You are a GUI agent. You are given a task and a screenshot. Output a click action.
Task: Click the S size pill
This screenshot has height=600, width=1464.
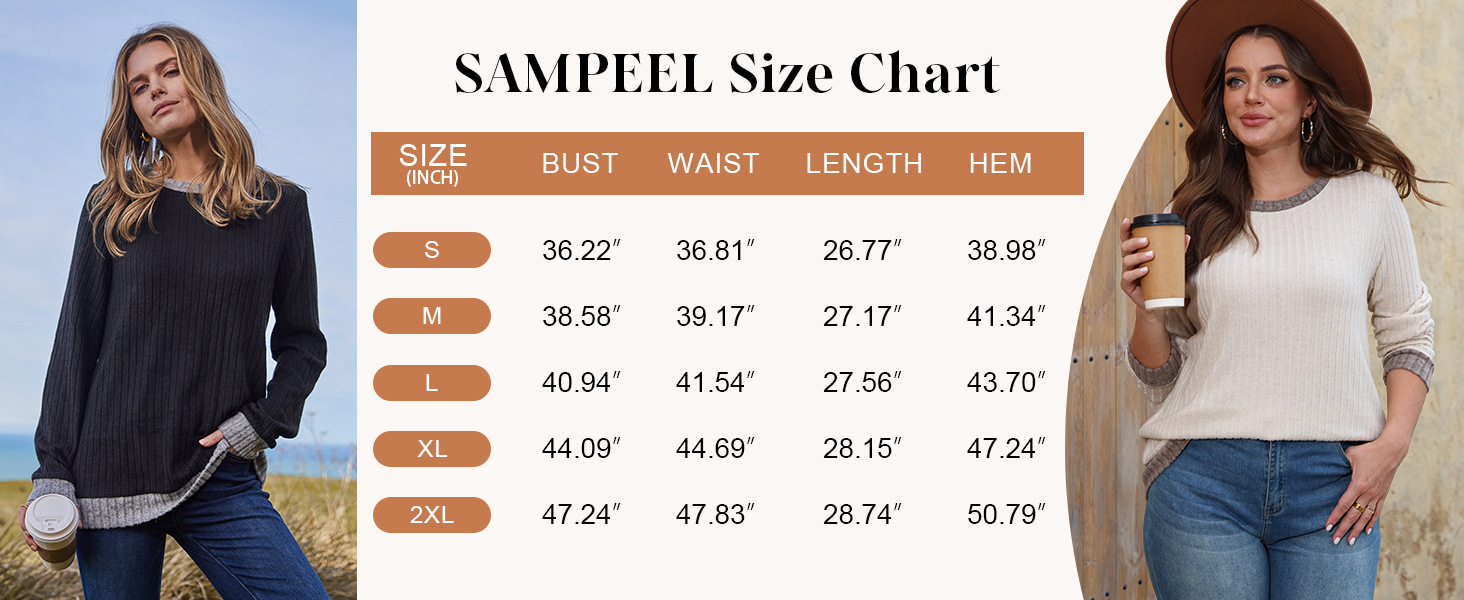coord(432,250)
